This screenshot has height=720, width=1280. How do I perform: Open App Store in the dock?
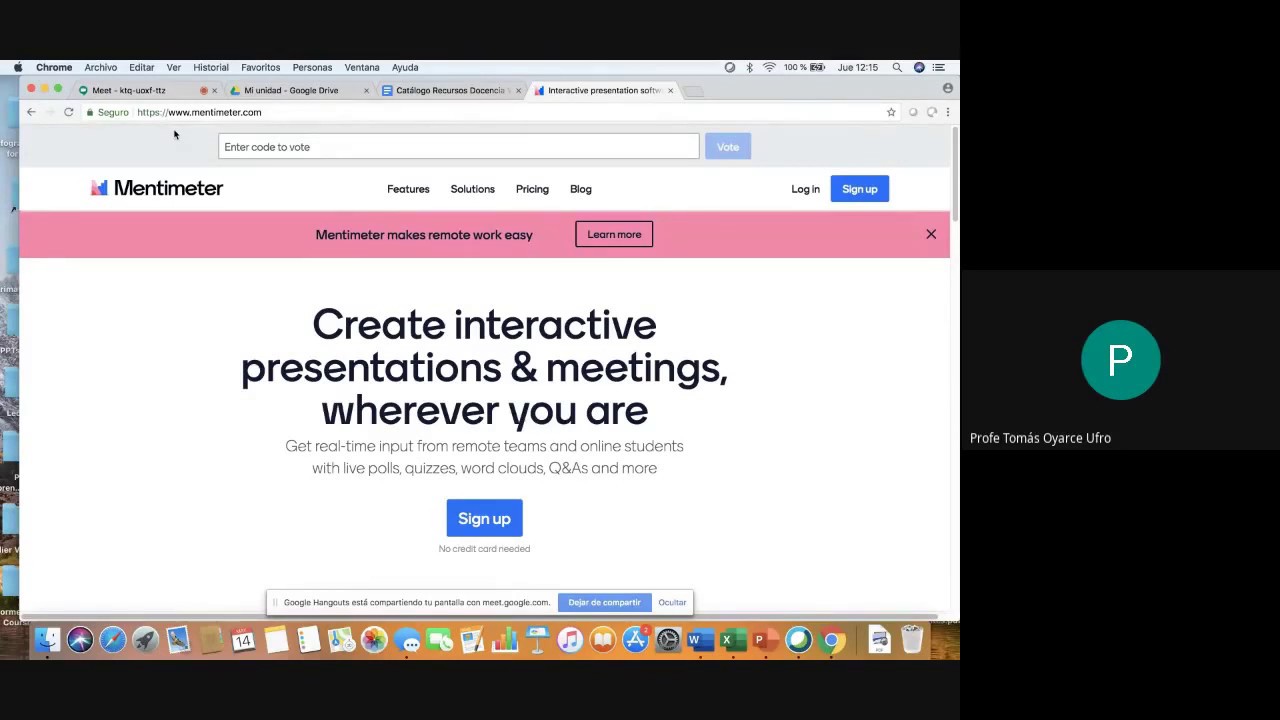tap(635, 639)
